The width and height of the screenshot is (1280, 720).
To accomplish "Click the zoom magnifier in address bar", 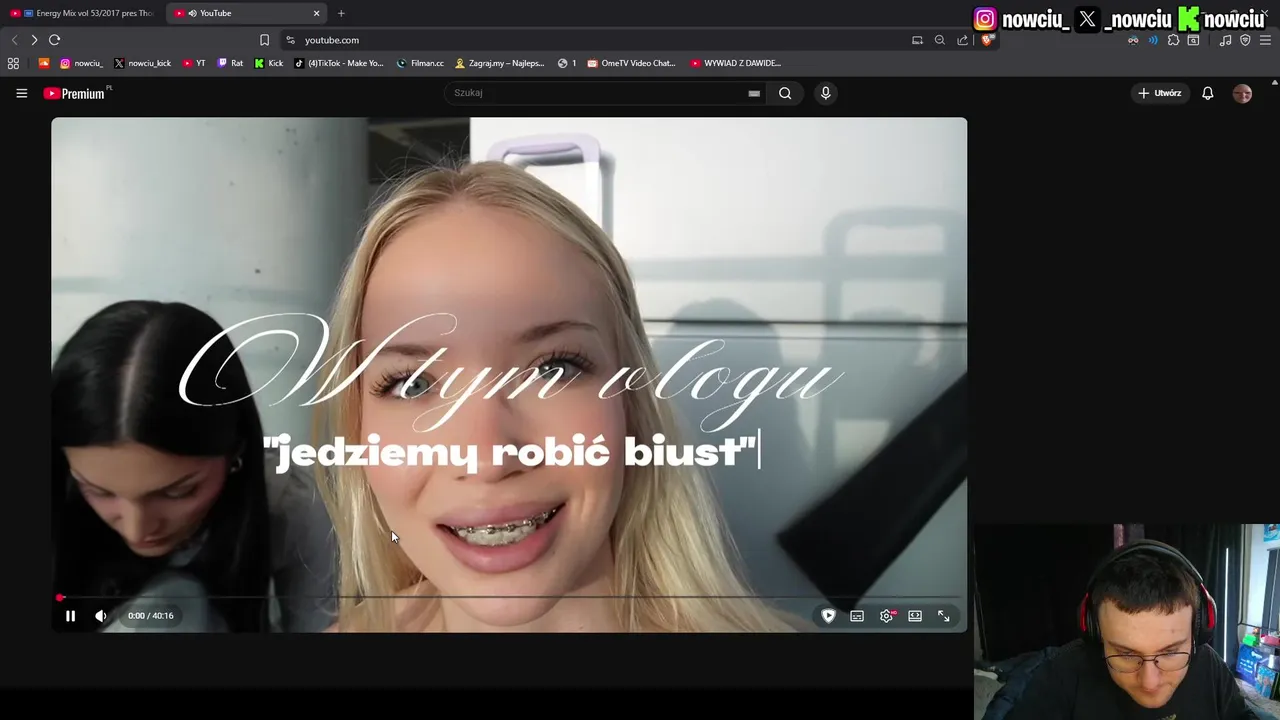I will click(940, 40).
